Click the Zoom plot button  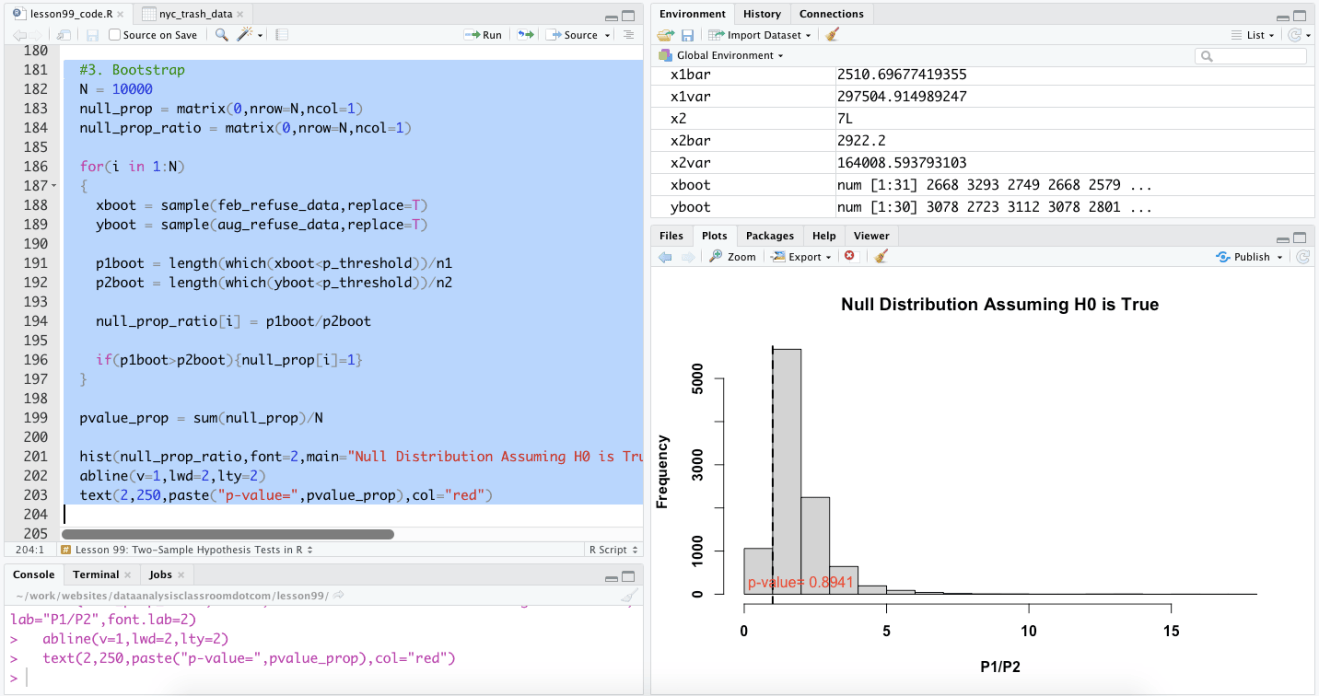tap(733, 257)
